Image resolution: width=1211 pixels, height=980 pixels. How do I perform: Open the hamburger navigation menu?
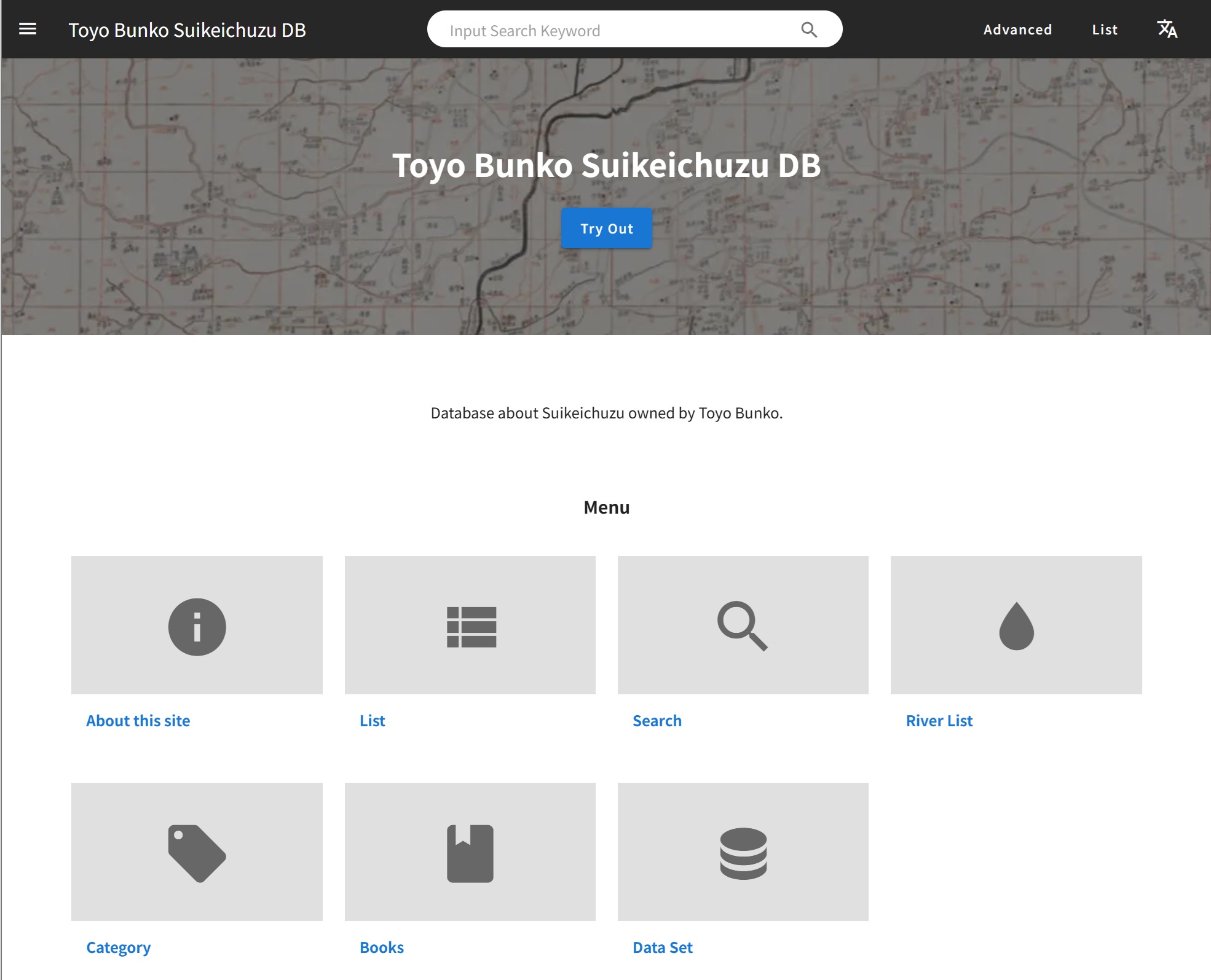click(x=27, y=28)
